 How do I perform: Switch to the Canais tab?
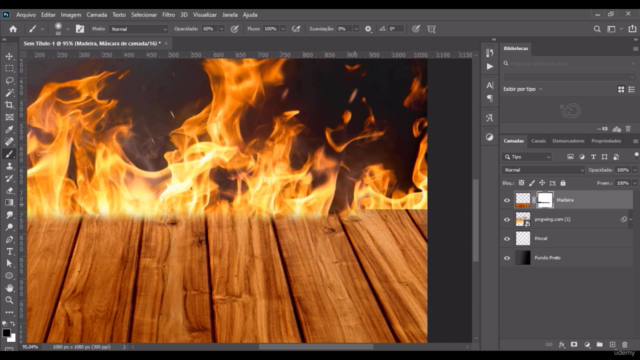[x=538, y=141]
